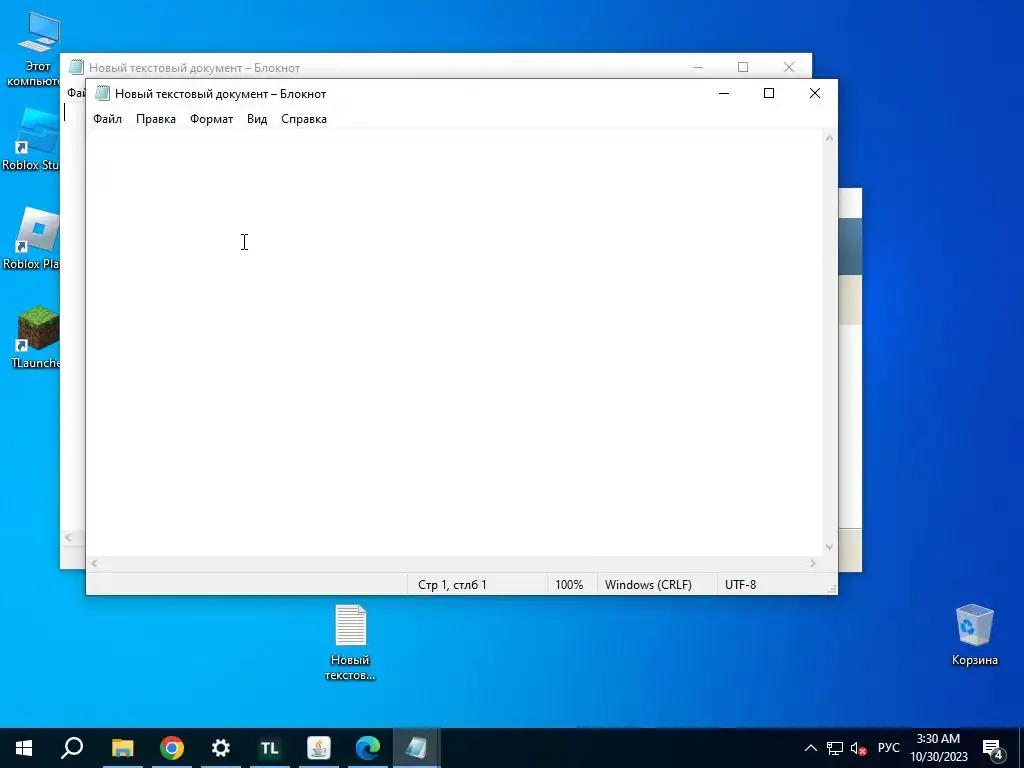Click the network tray icon

[x=835, y=748]
